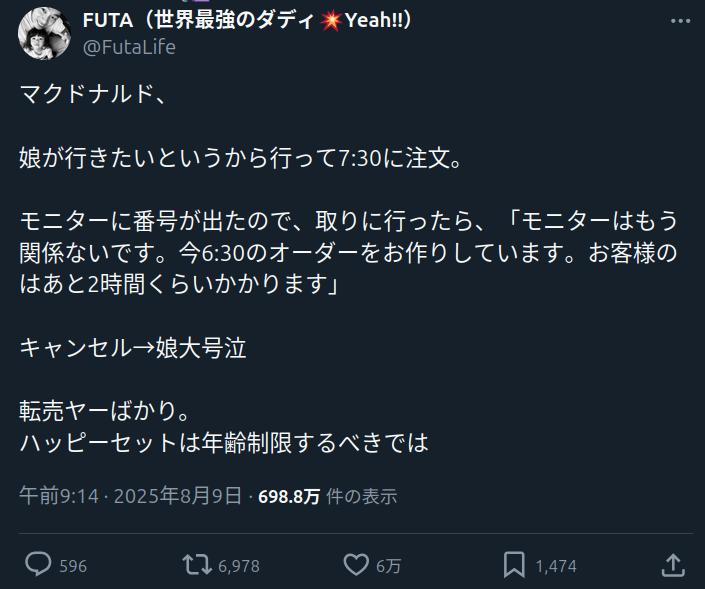The image size is (705, 589).
Task: Click the like count 6万
Action: pyautogui.click(x=388, y=566)
